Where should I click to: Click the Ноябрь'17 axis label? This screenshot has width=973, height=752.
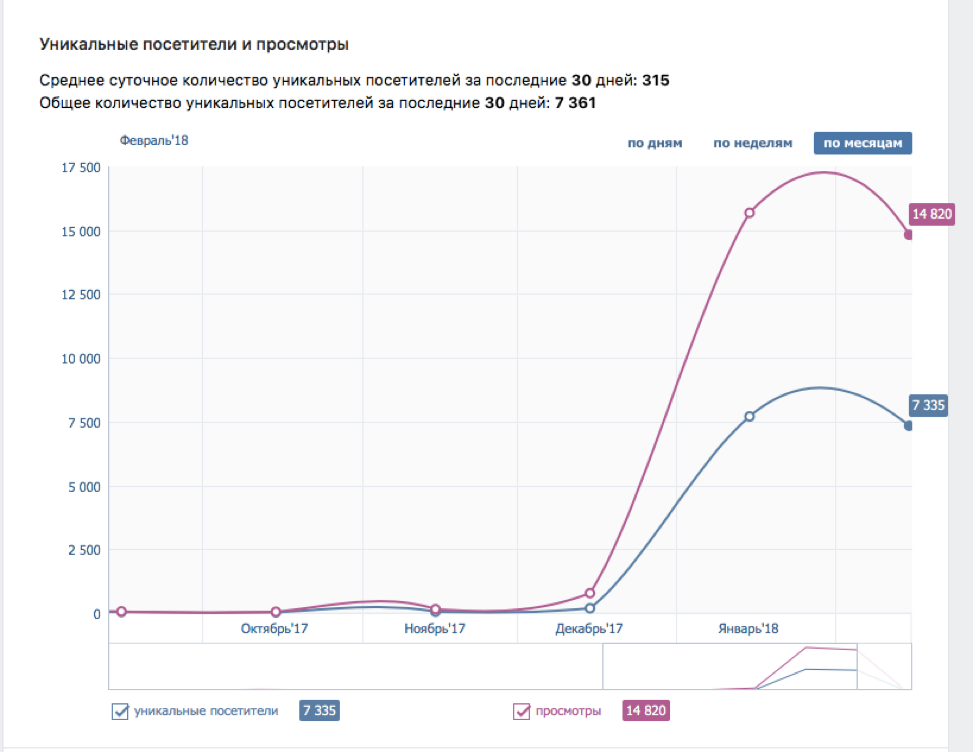click(435, 629)
